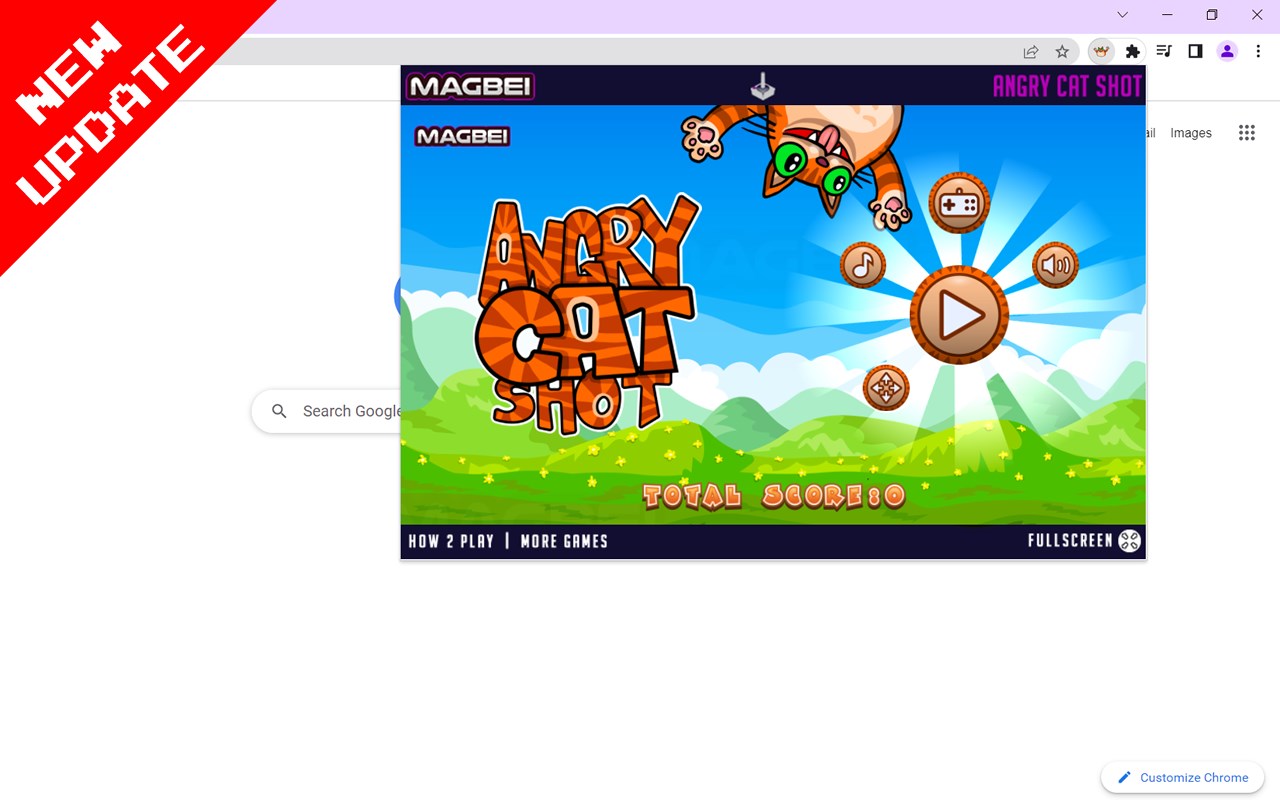Open the gamepad controller button
The height and width of the screenshot is (800, 1280).
tap(959, 203)
